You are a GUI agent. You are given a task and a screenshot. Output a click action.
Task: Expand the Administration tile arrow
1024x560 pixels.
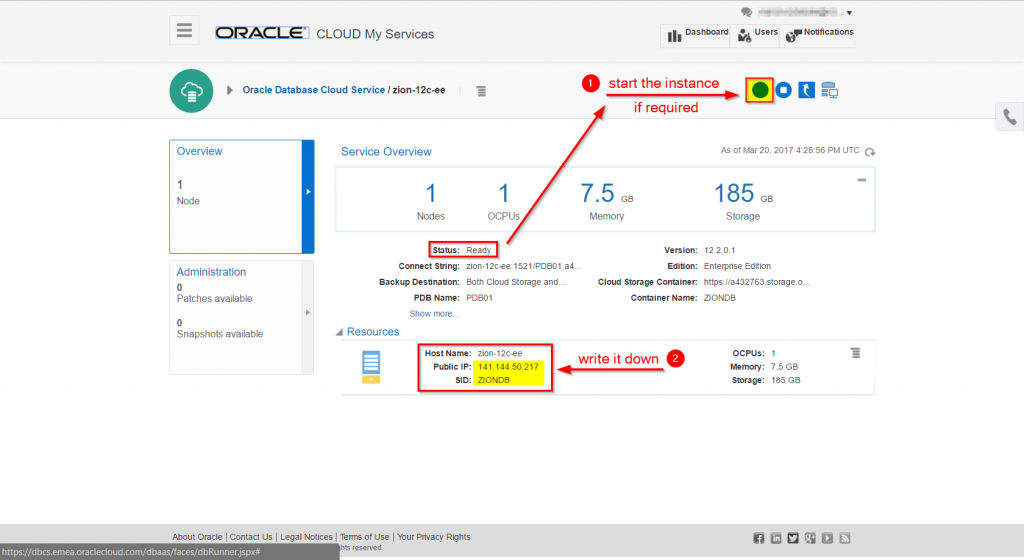tap(308, 313)
